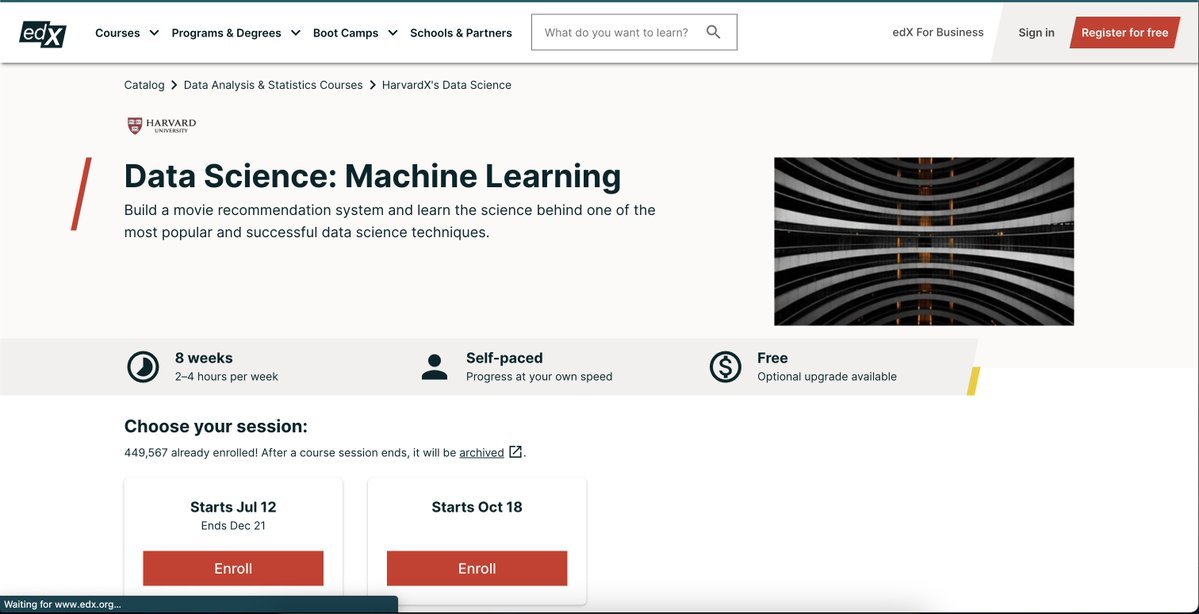Click the Data Science: Machine Learning title

(372, 176)
